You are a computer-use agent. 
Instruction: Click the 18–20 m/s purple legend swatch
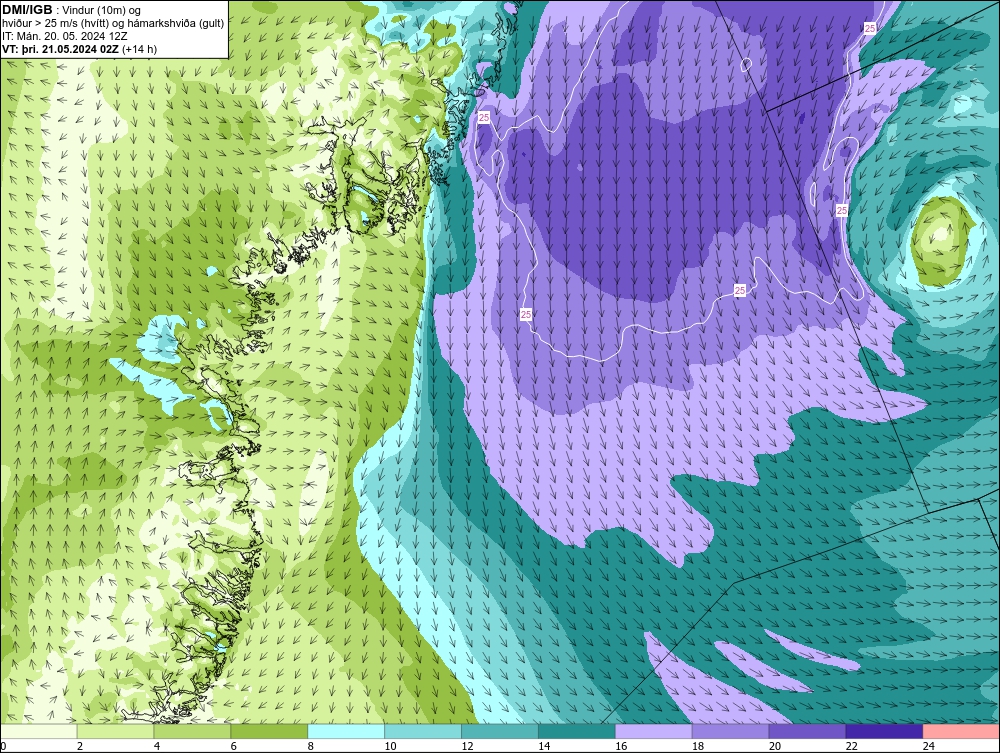pyautogui.click(x=730, y=731)
